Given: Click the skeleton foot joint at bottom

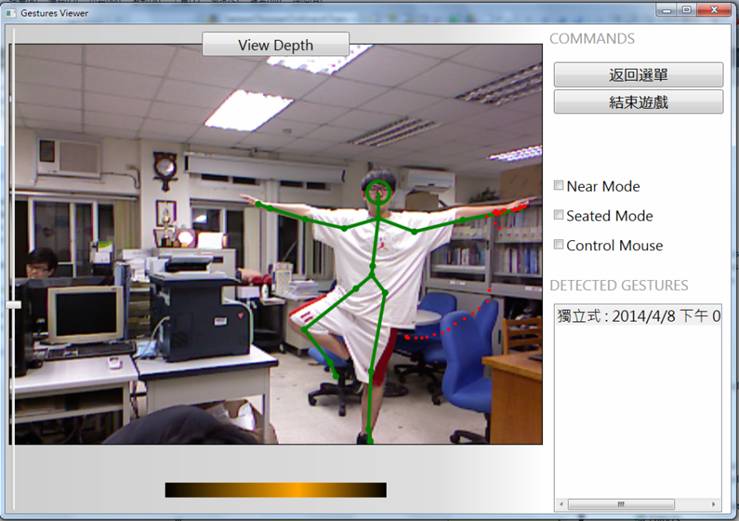Looking at the screenshot, I should [x=368, y=437].
